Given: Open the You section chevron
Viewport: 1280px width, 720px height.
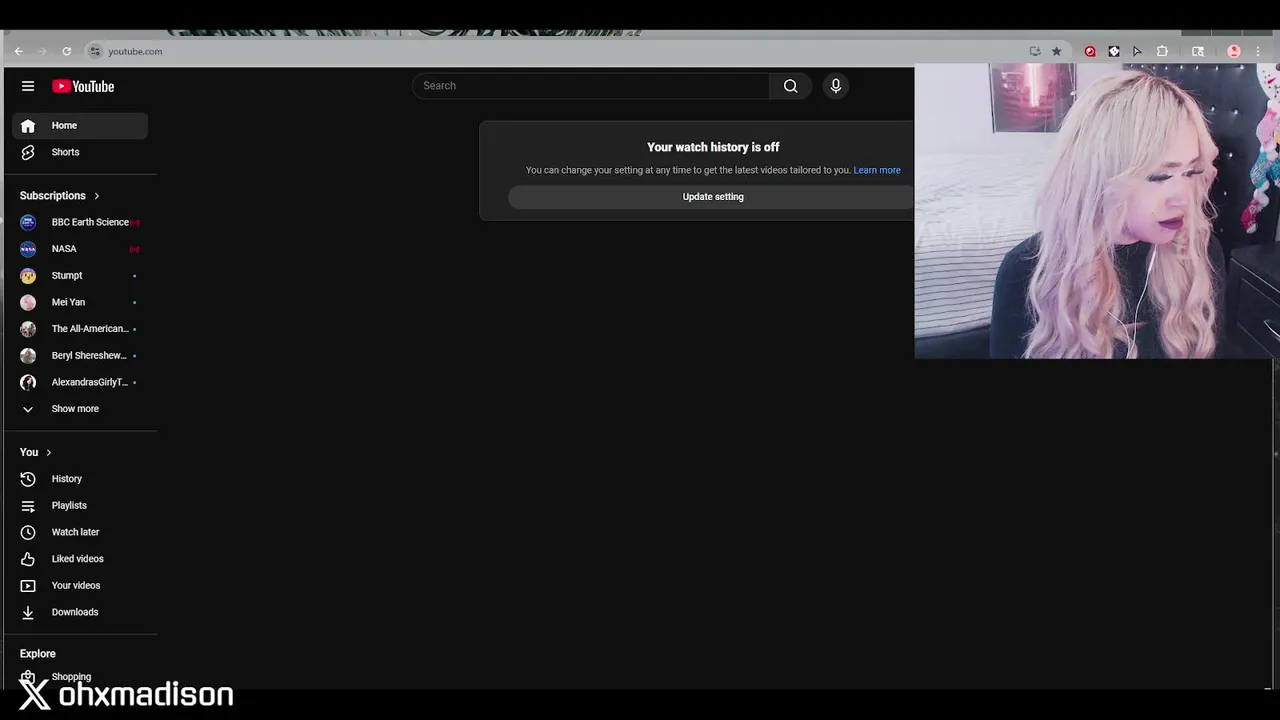Looking at the screenshot, I should [x=48, y=452].
